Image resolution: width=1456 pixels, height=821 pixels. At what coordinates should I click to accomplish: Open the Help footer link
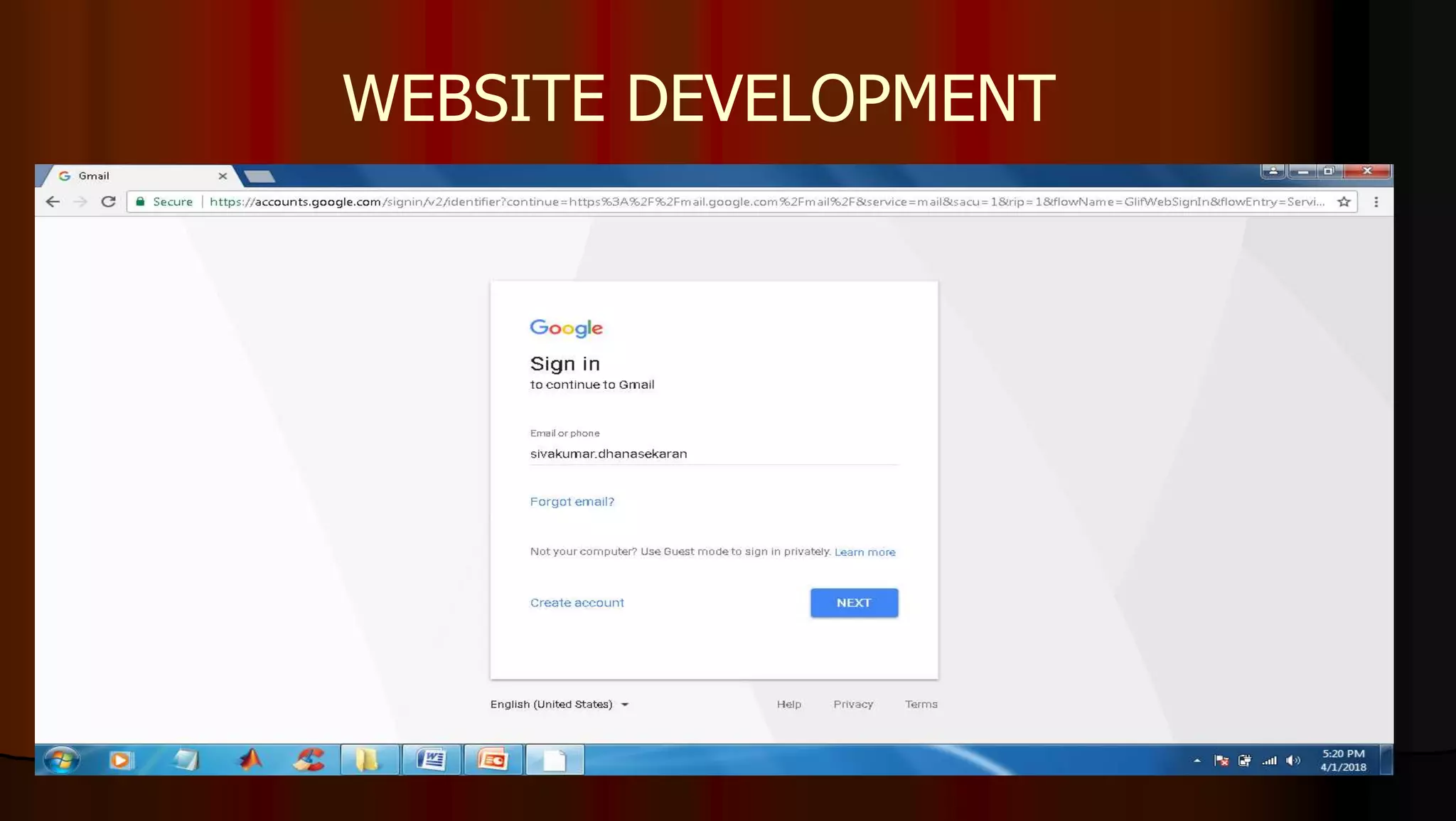point(788,704)
